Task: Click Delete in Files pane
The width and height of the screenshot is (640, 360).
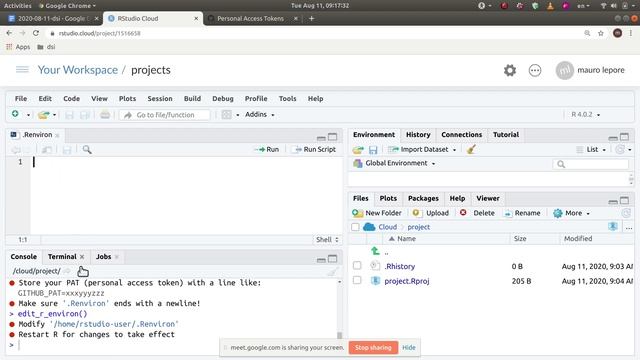Action: tap(477, 213)
